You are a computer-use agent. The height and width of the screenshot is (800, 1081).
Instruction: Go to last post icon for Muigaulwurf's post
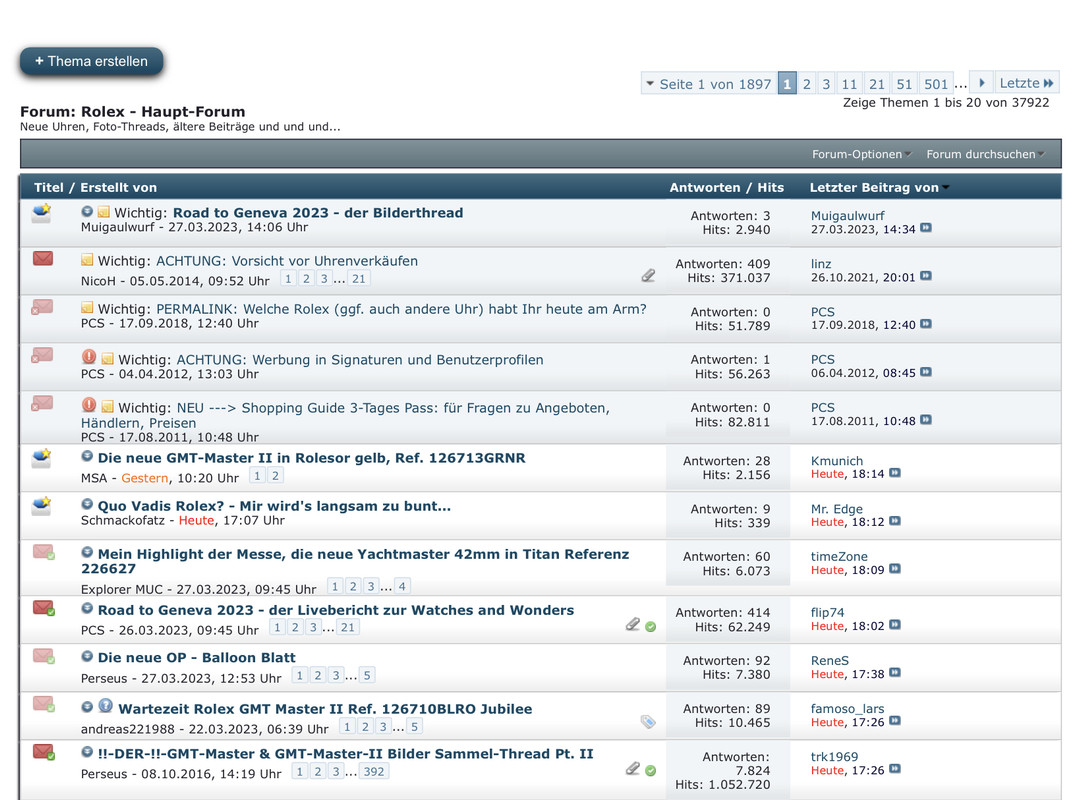point(926,228)
